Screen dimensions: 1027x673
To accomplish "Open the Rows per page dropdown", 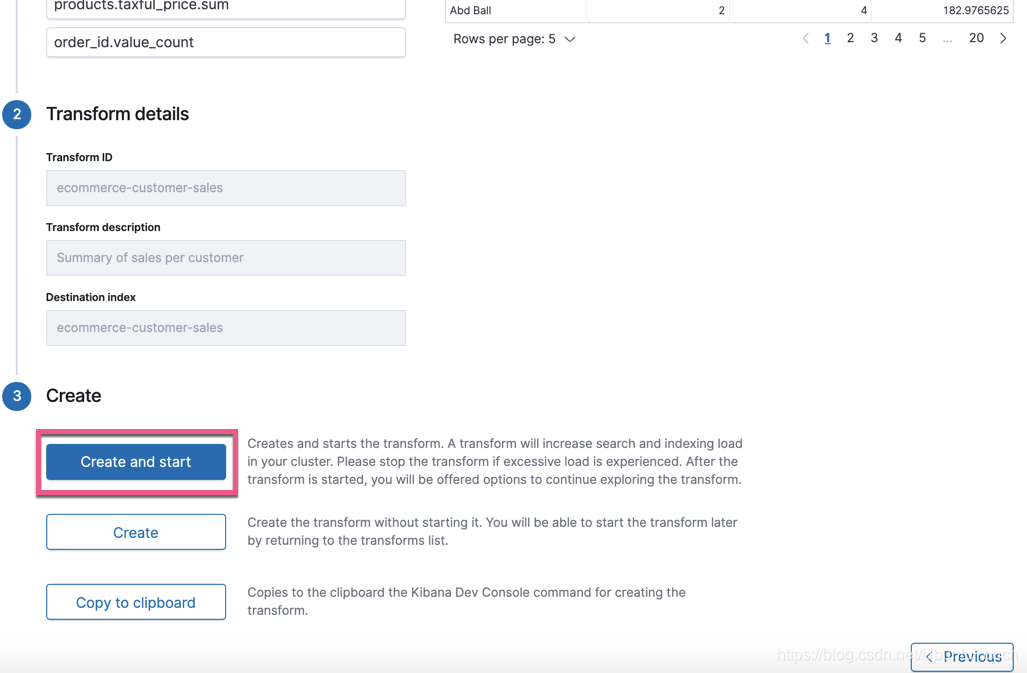I will pos(515,38).
